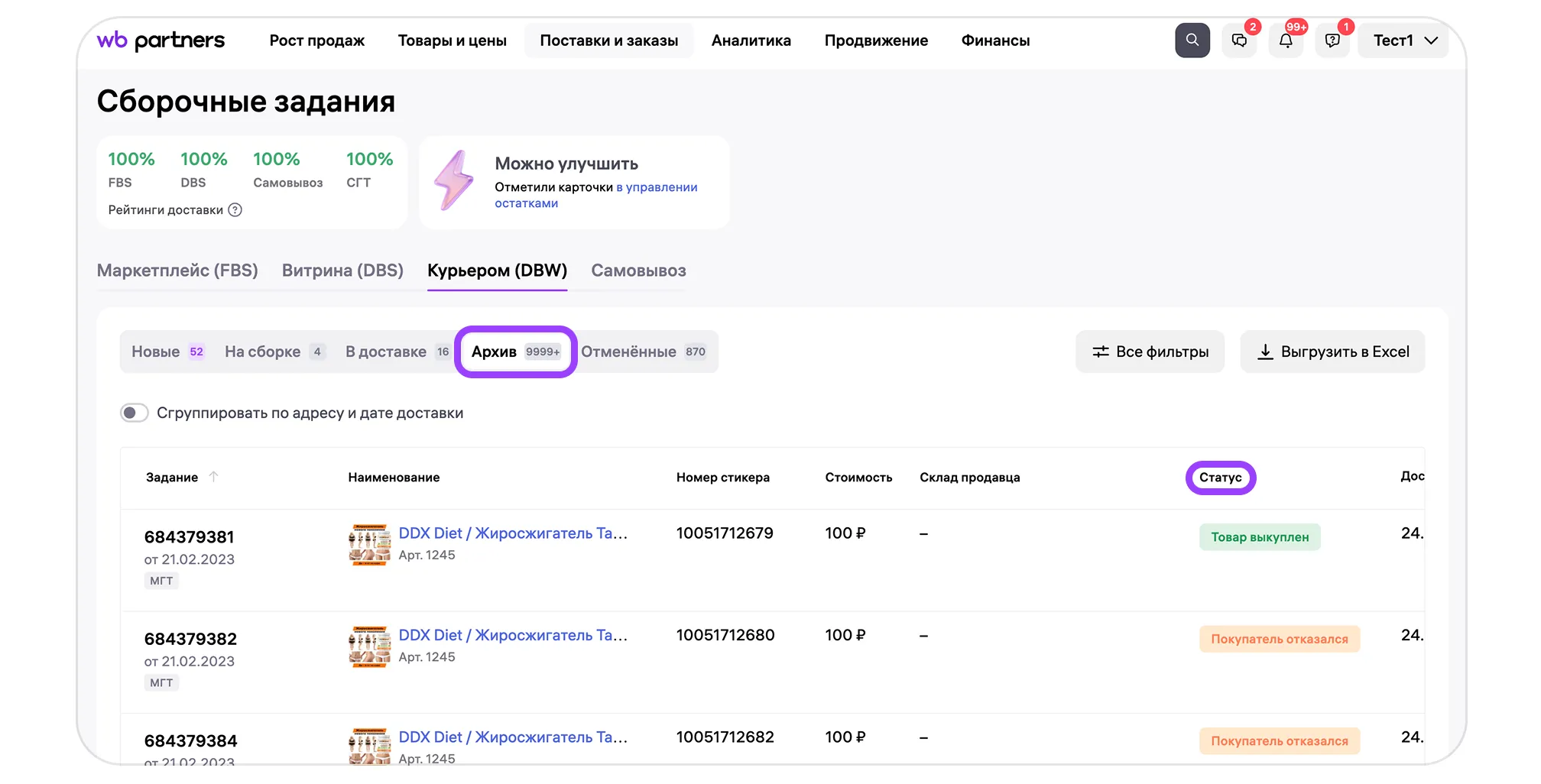This screenshot has height=784, width=1541.
Task: Open the Аналитика navigation menu
Action: pos(751,40)
